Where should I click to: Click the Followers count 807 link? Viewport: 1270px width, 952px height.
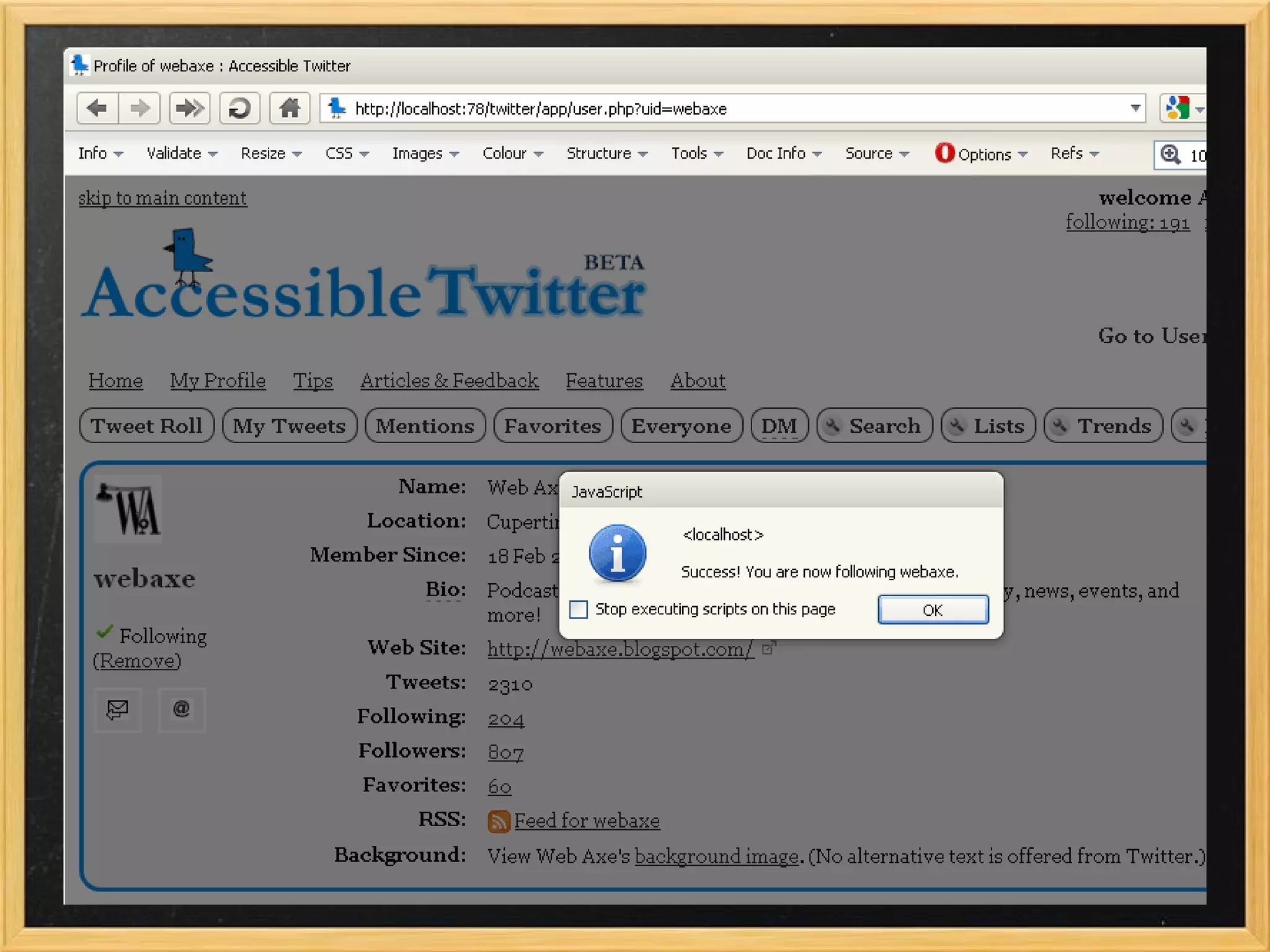pos(505,752)
